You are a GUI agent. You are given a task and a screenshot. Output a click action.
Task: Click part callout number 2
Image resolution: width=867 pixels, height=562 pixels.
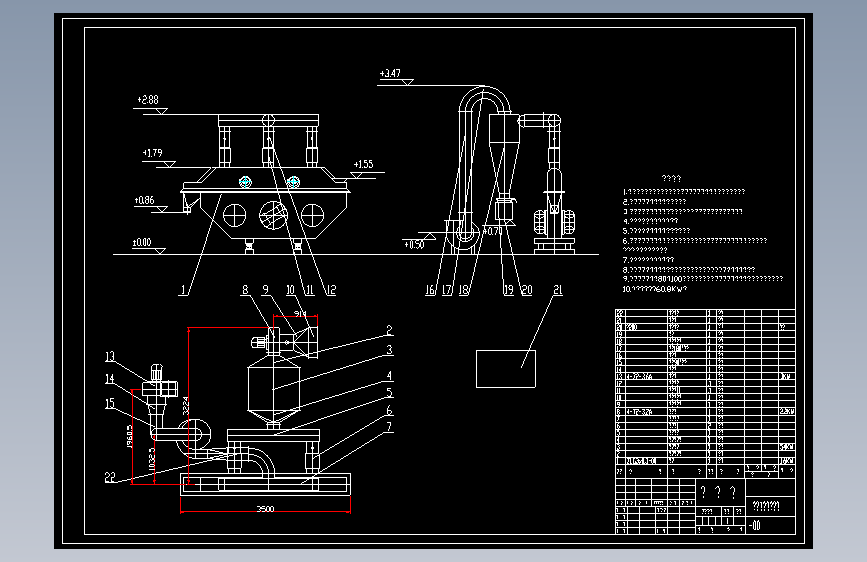pos(389,330)
